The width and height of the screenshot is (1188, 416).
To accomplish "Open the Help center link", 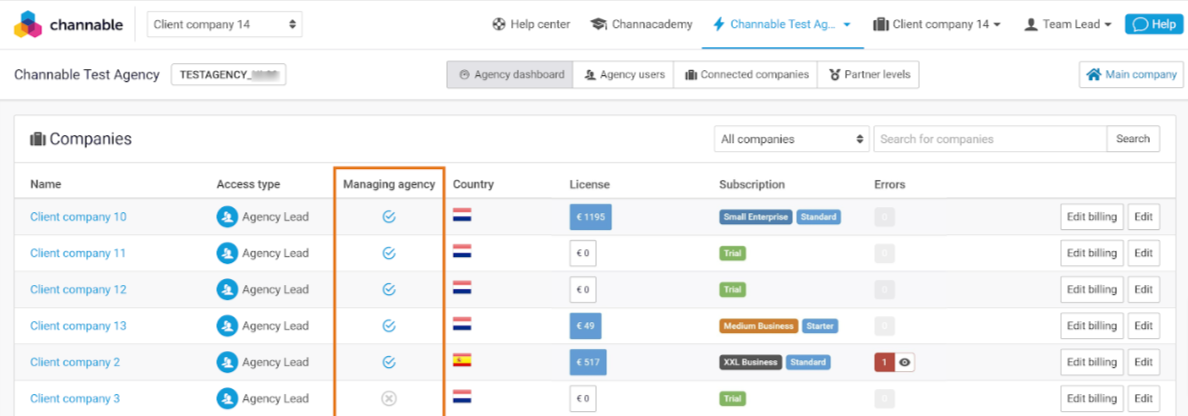I will pyautogui.click(x=531, y=24).
